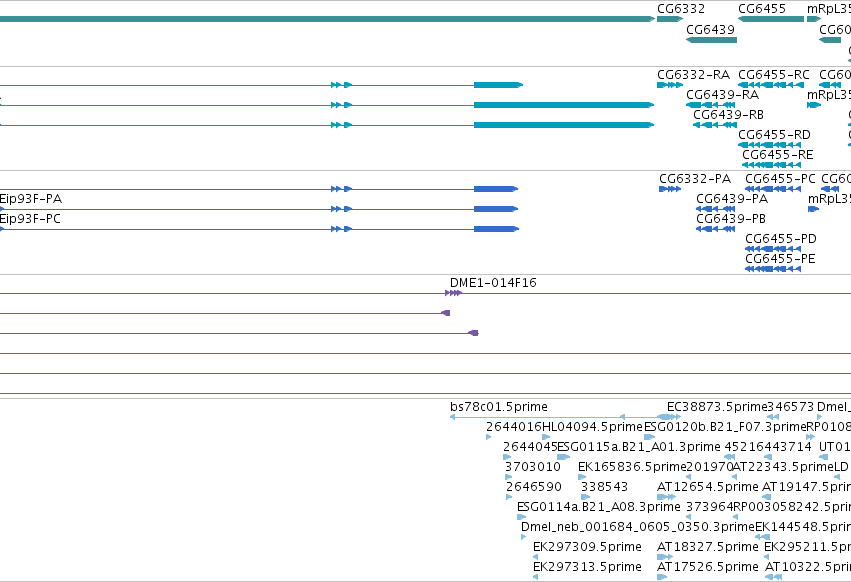This screenshot has width=851, height=582.
Task: Select the 3703010 EST label
Action: click(x=533, y=467)
